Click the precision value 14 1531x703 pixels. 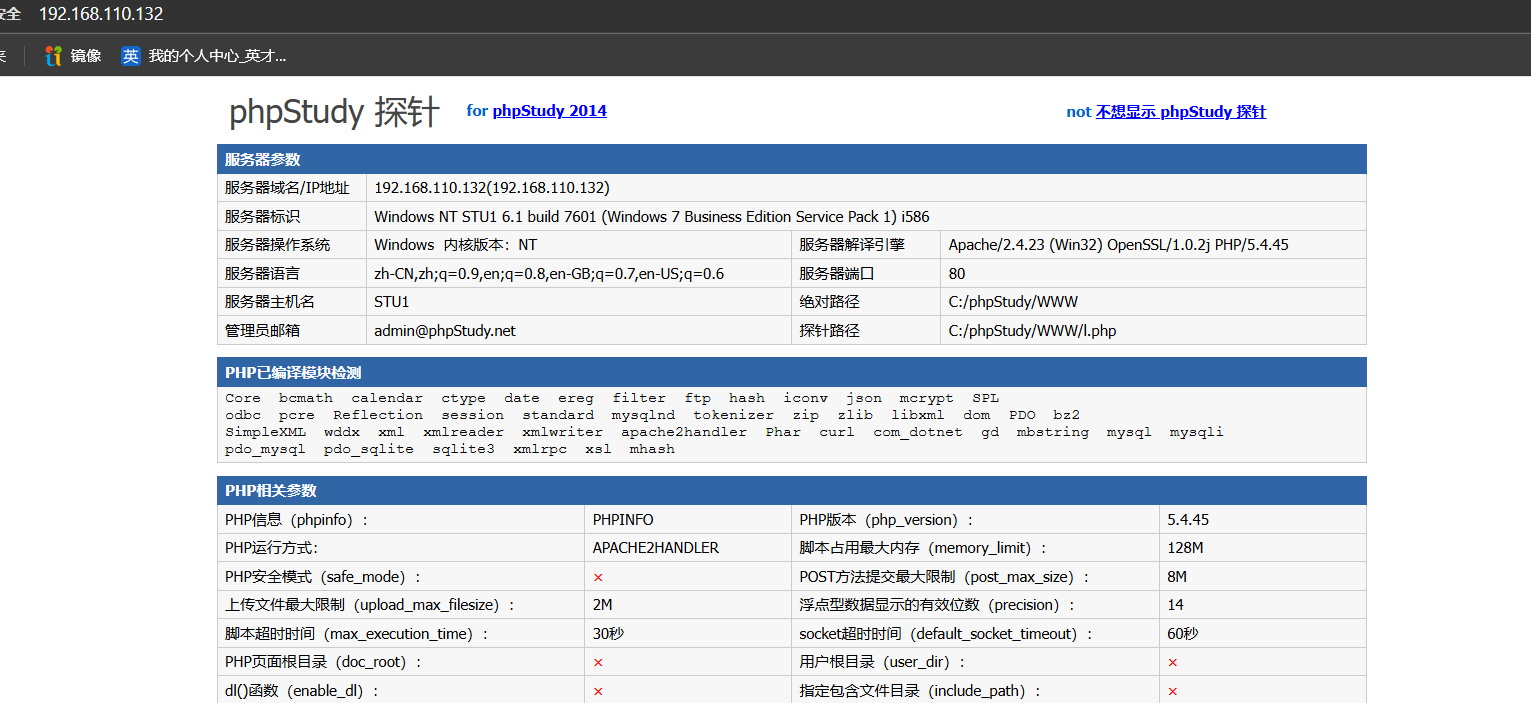pos(1175,605)
